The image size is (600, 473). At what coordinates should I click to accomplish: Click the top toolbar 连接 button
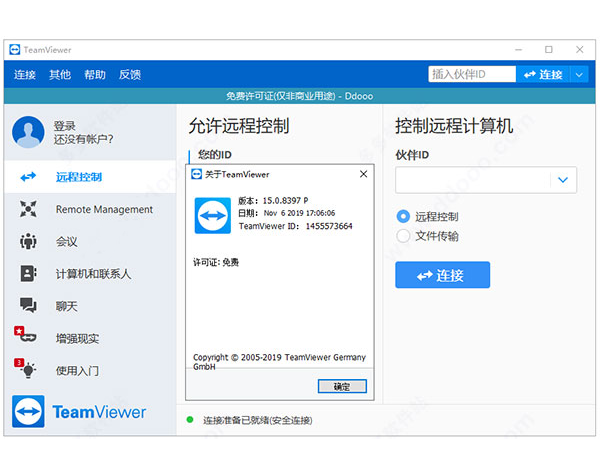pyautogui.click(x=543, y=75)
